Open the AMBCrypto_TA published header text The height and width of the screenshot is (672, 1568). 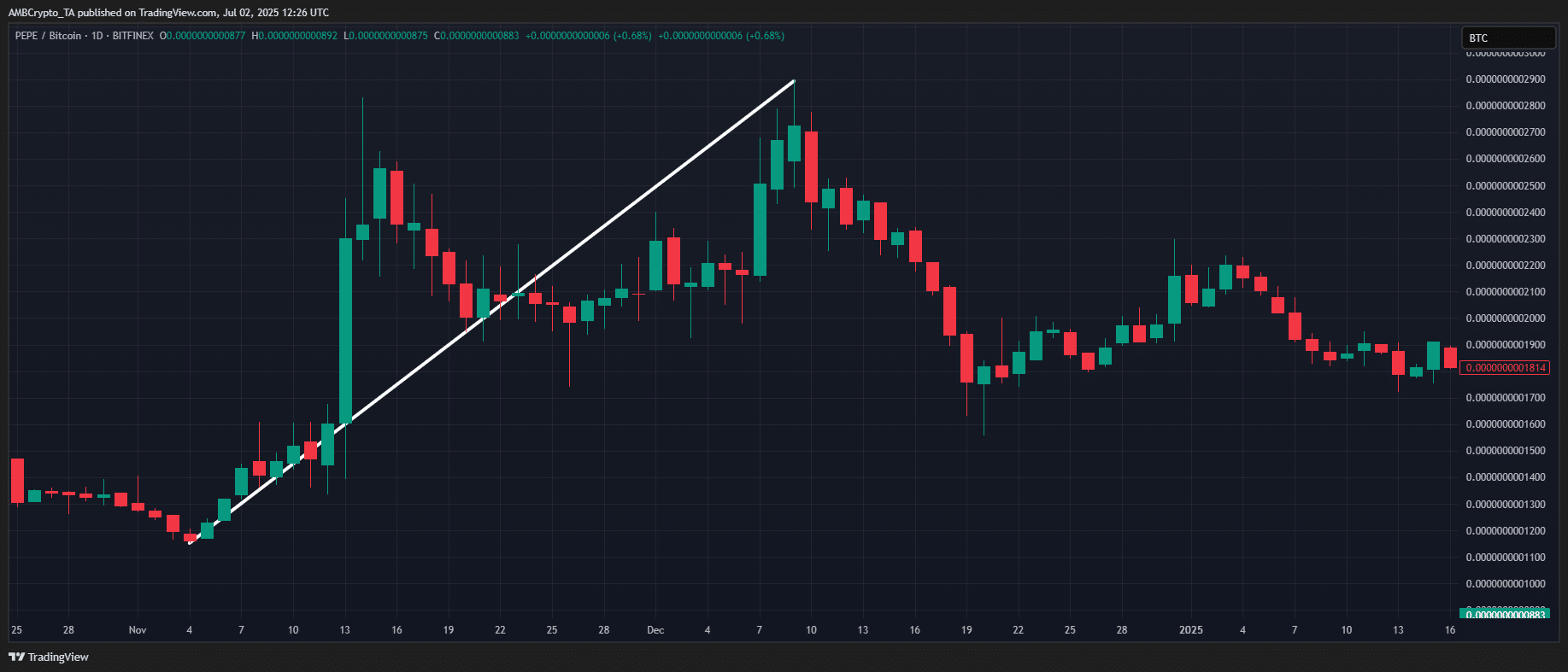click(x=168, y=13)
